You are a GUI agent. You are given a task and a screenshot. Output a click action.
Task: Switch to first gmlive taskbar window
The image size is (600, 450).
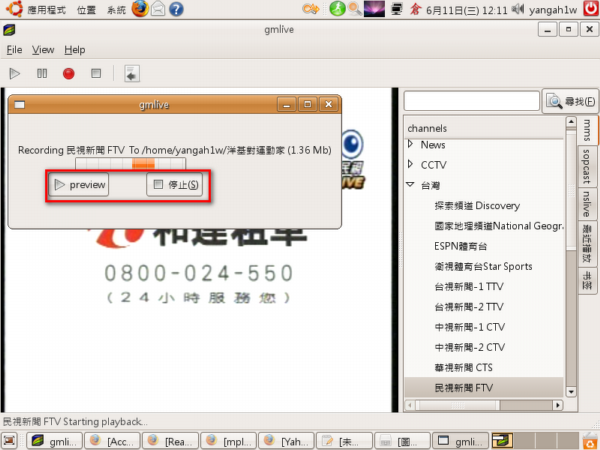coord(54,441)
